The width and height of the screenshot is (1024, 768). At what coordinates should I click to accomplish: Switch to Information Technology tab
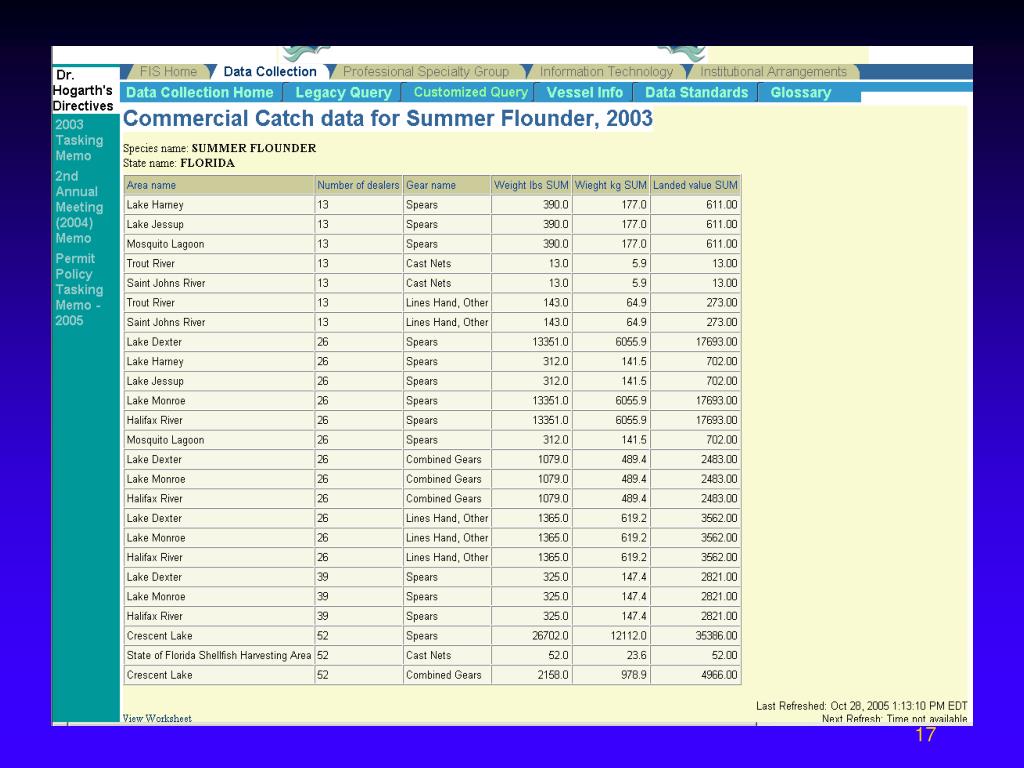click(x=606, y=72)
